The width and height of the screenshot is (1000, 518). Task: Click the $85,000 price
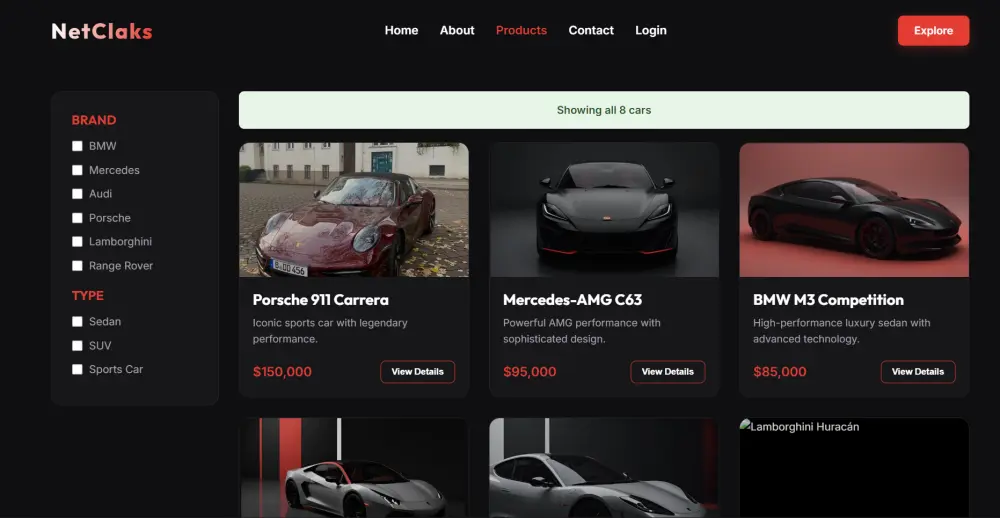(x=779, y=372)
